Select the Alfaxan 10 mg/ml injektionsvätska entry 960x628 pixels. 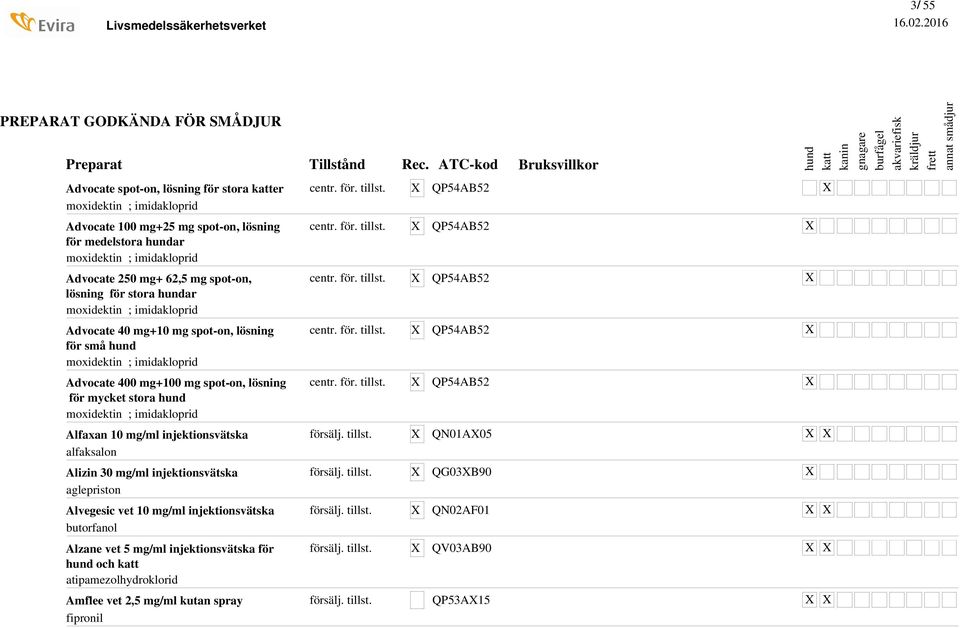(157, 435)
